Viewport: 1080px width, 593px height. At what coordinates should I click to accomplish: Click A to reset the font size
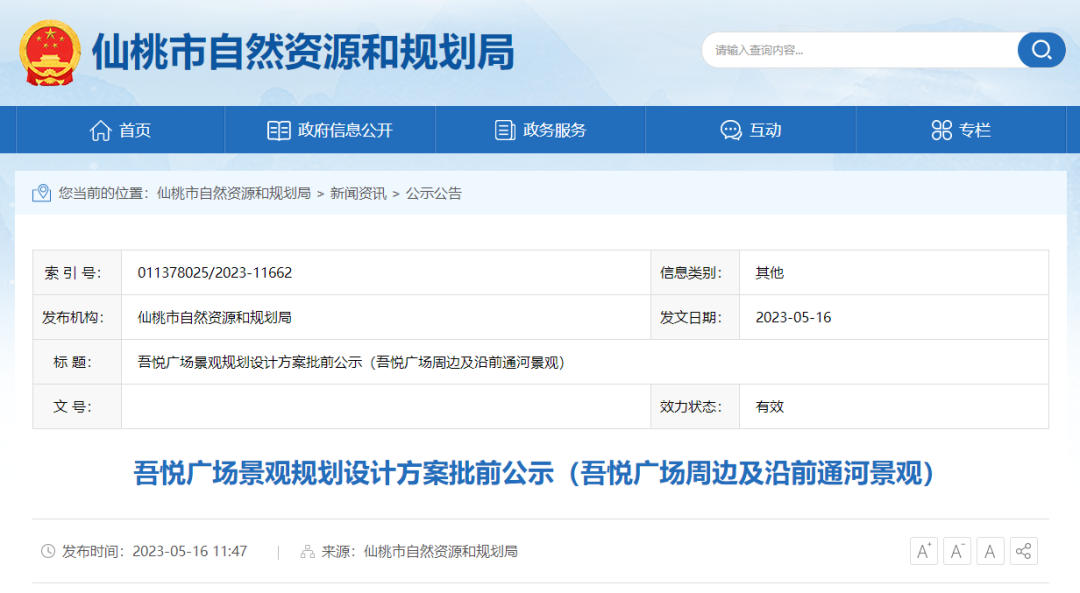pos(989,551)
